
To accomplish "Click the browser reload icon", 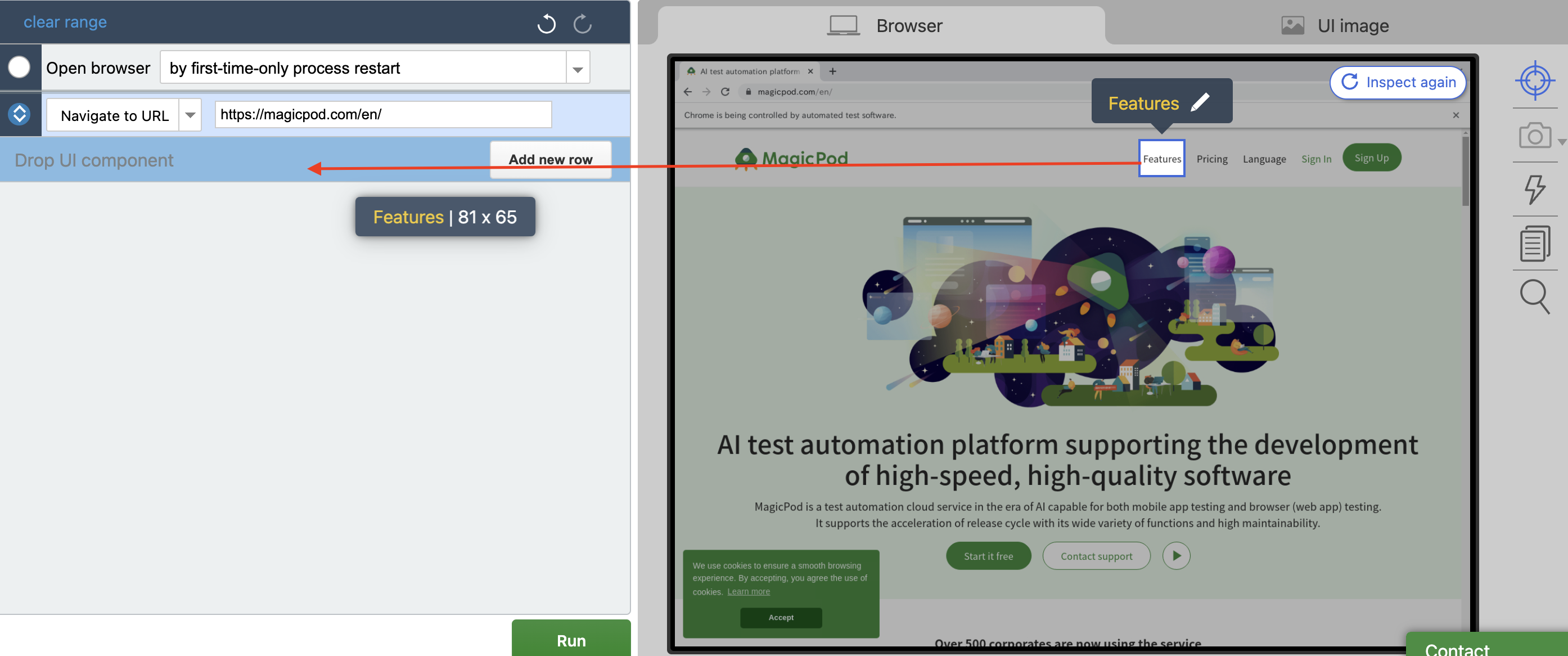I will coord(725,92).
